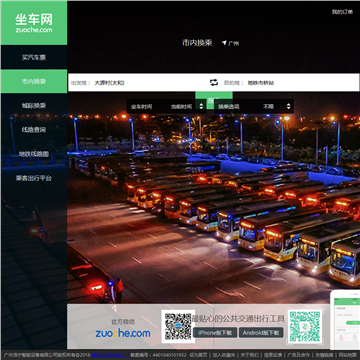Click the destination 目的地 input field
Screen dimensions: 360x360
point(289,83)
